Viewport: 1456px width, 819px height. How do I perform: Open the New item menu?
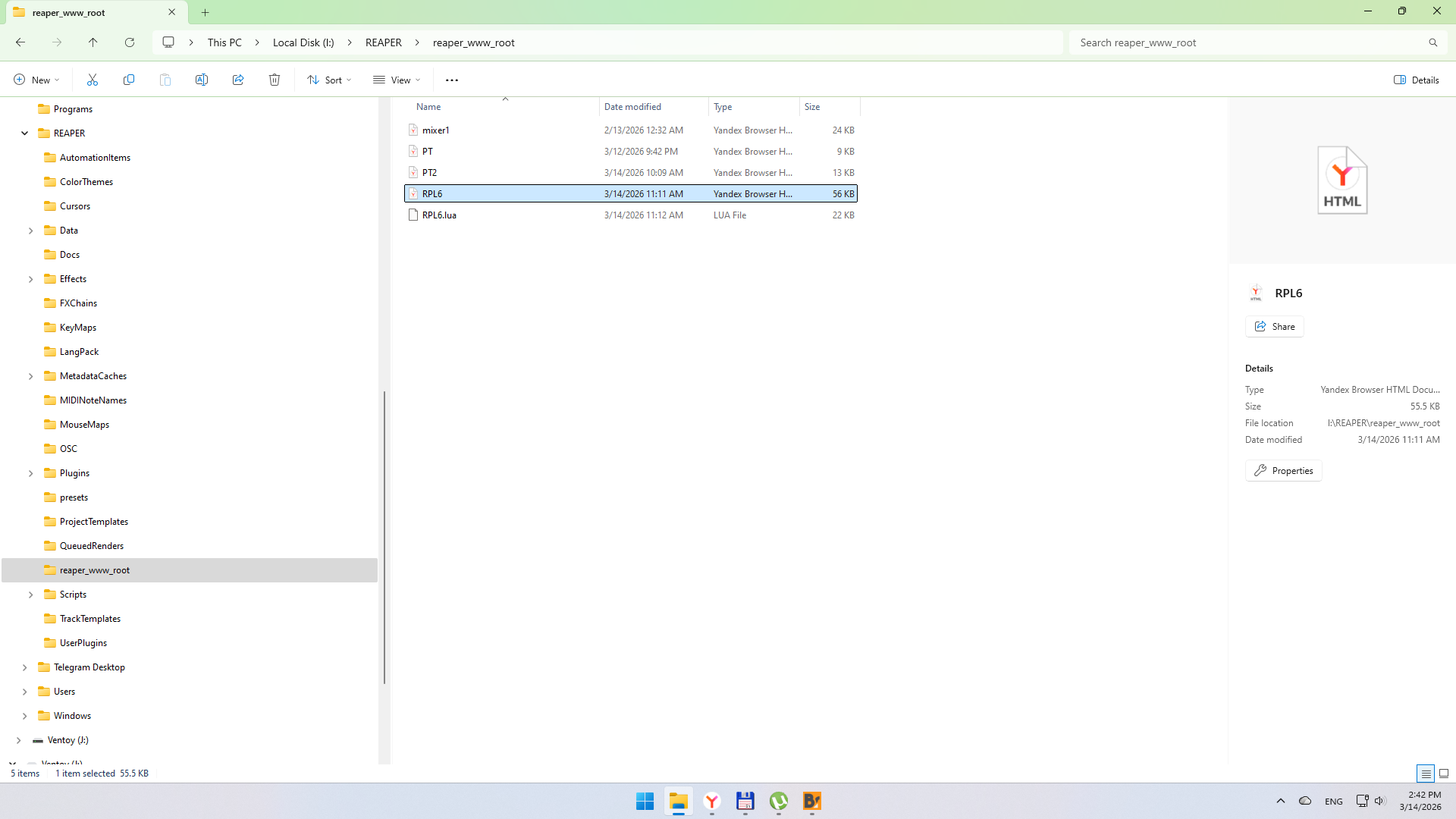36,80
